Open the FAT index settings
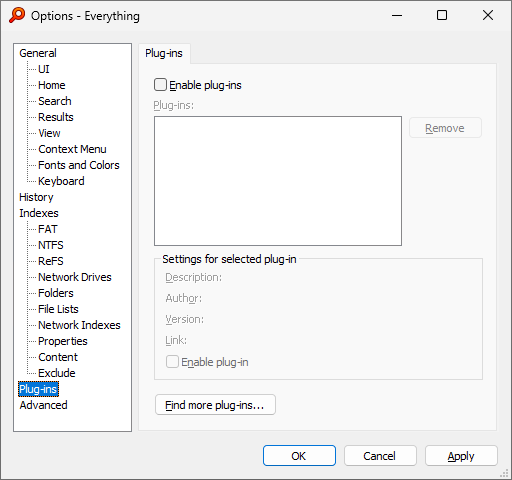 pos(48,229)
